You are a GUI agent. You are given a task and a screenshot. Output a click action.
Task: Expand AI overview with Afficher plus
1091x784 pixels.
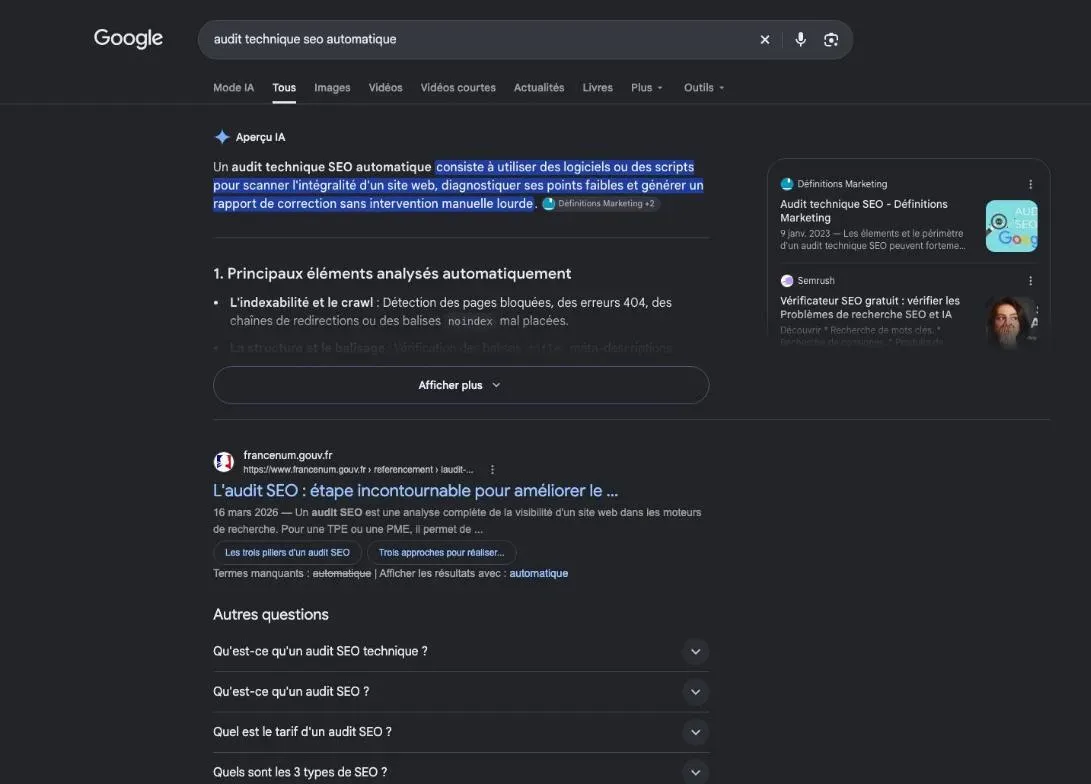(461, 385)
